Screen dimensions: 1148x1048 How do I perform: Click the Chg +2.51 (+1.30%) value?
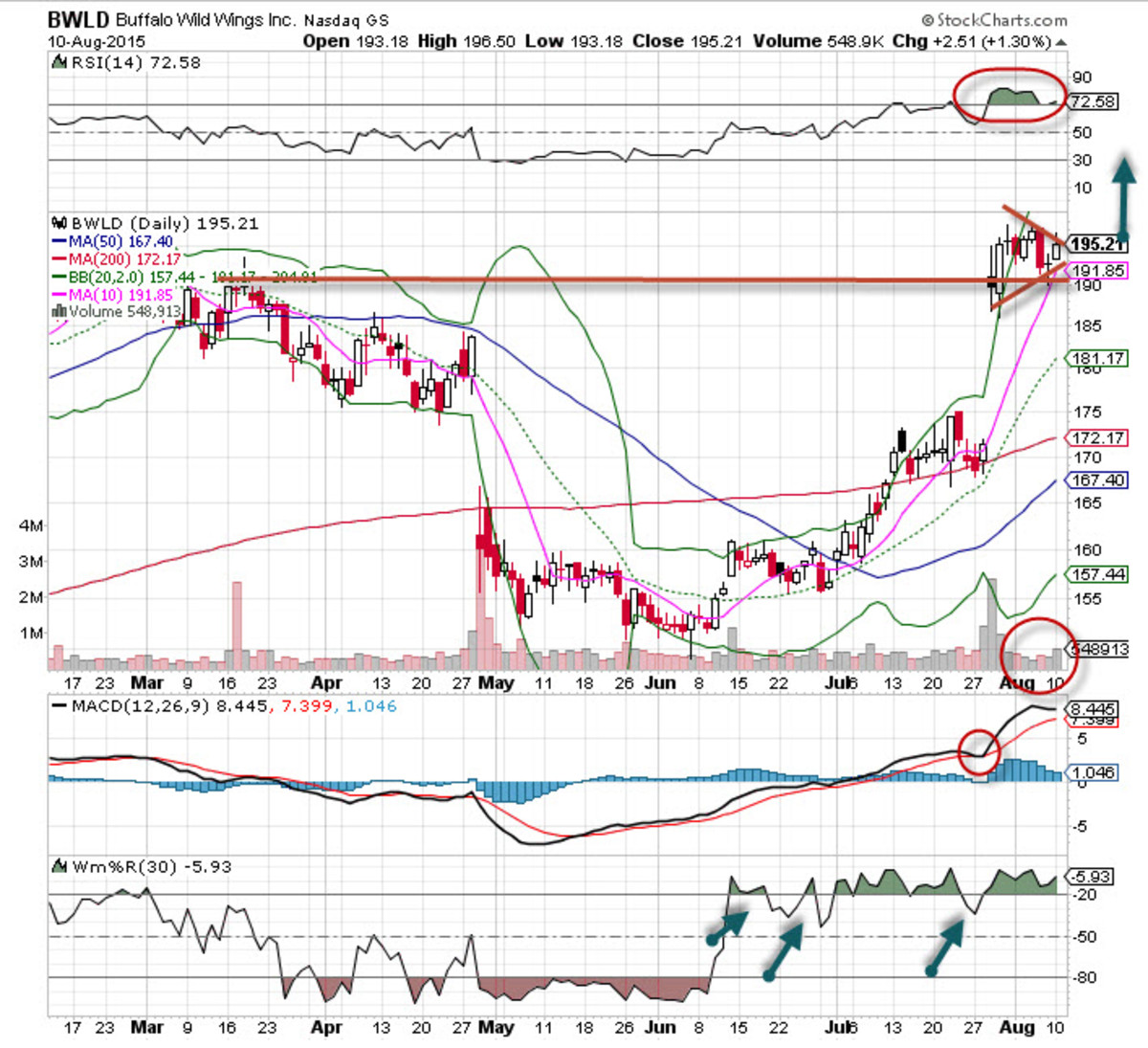(x=971, y=41)
